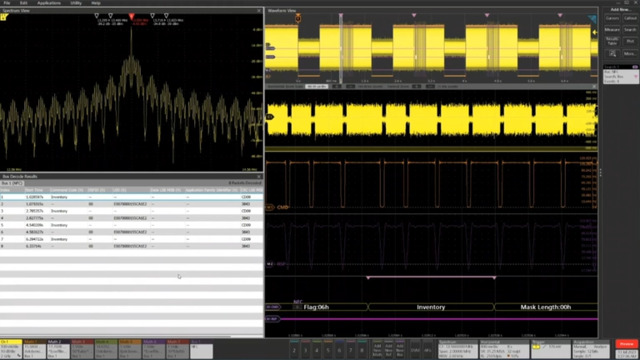Turn on channel 2
640x360 pixels.
294,350
